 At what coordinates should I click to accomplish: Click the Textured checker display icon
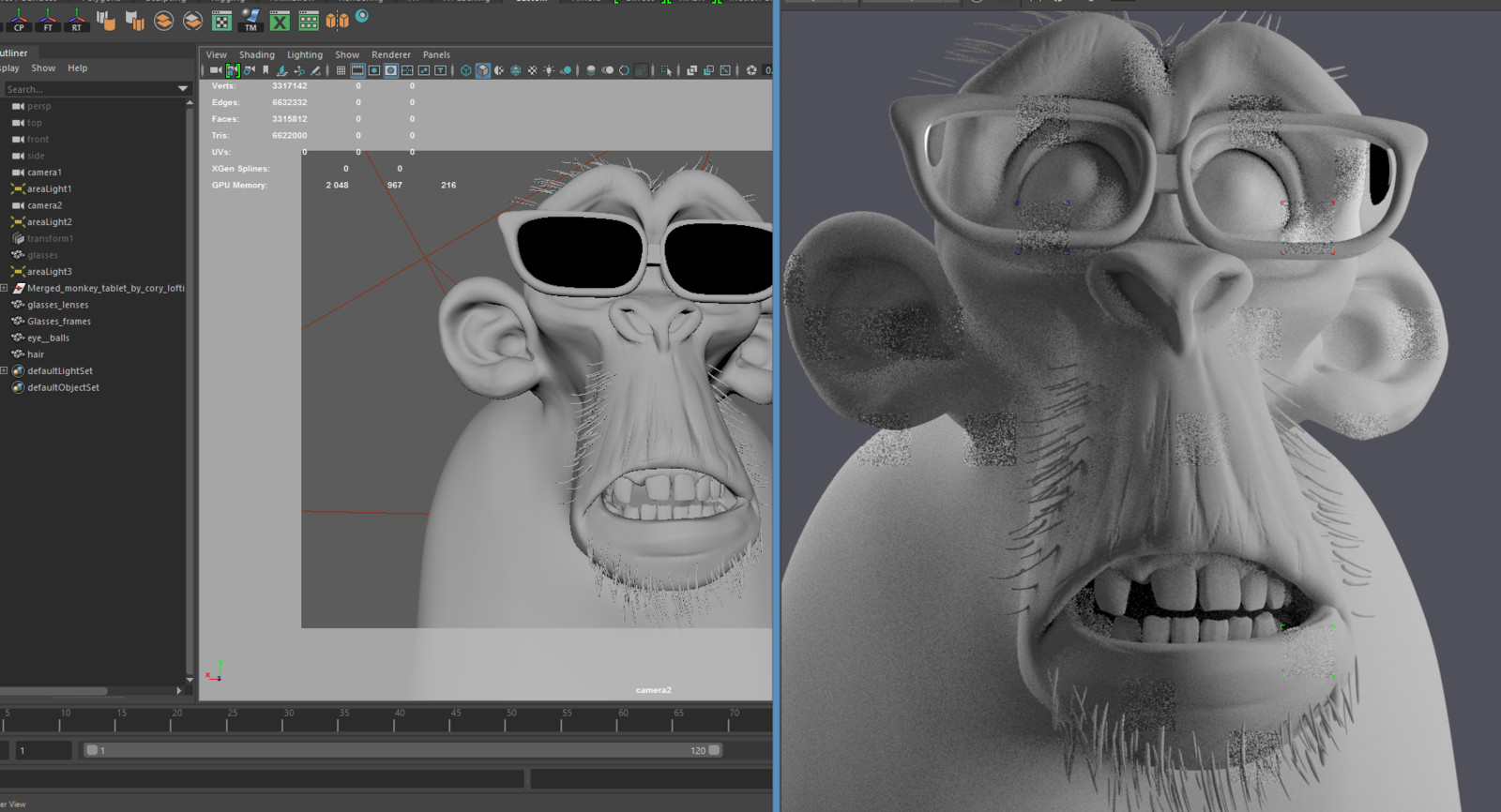coord(532,70)
